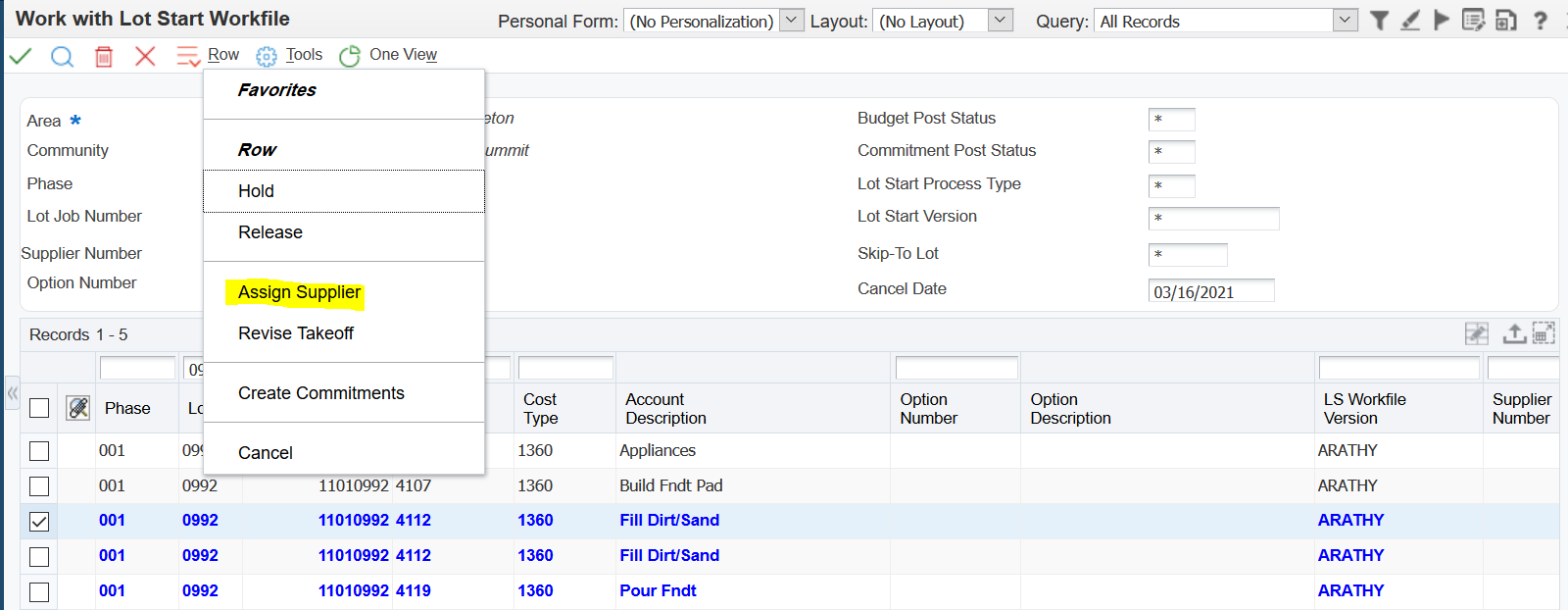The image size is (1568, 610).
Task: Open the Tools menu label
Action: [304, 55]
